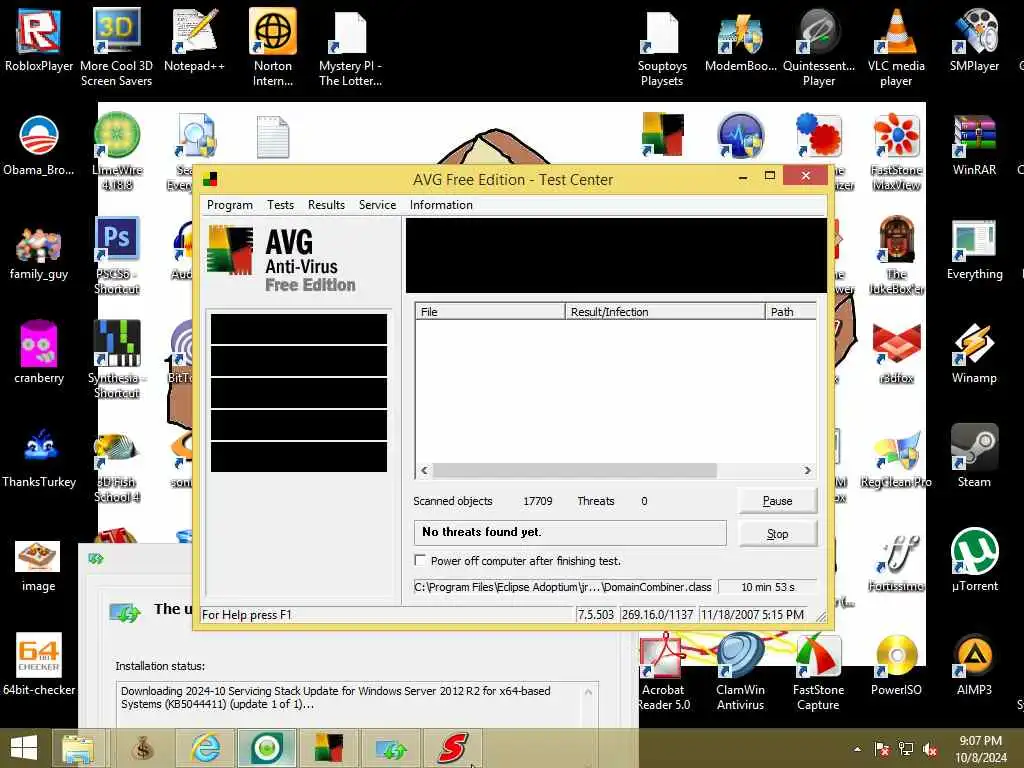
Task: Click Windows Update scroll up arrow
Action: [588, 692]
